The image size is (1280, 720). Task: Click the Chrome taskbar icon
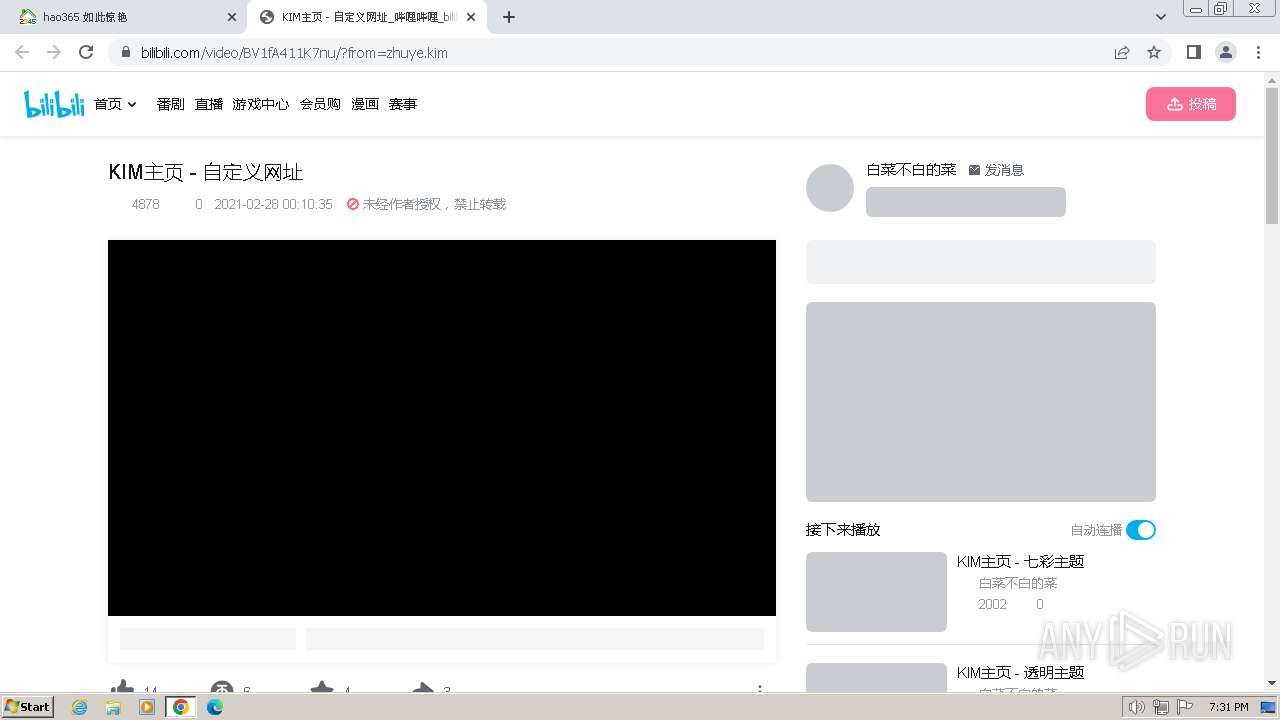(181, 707)
